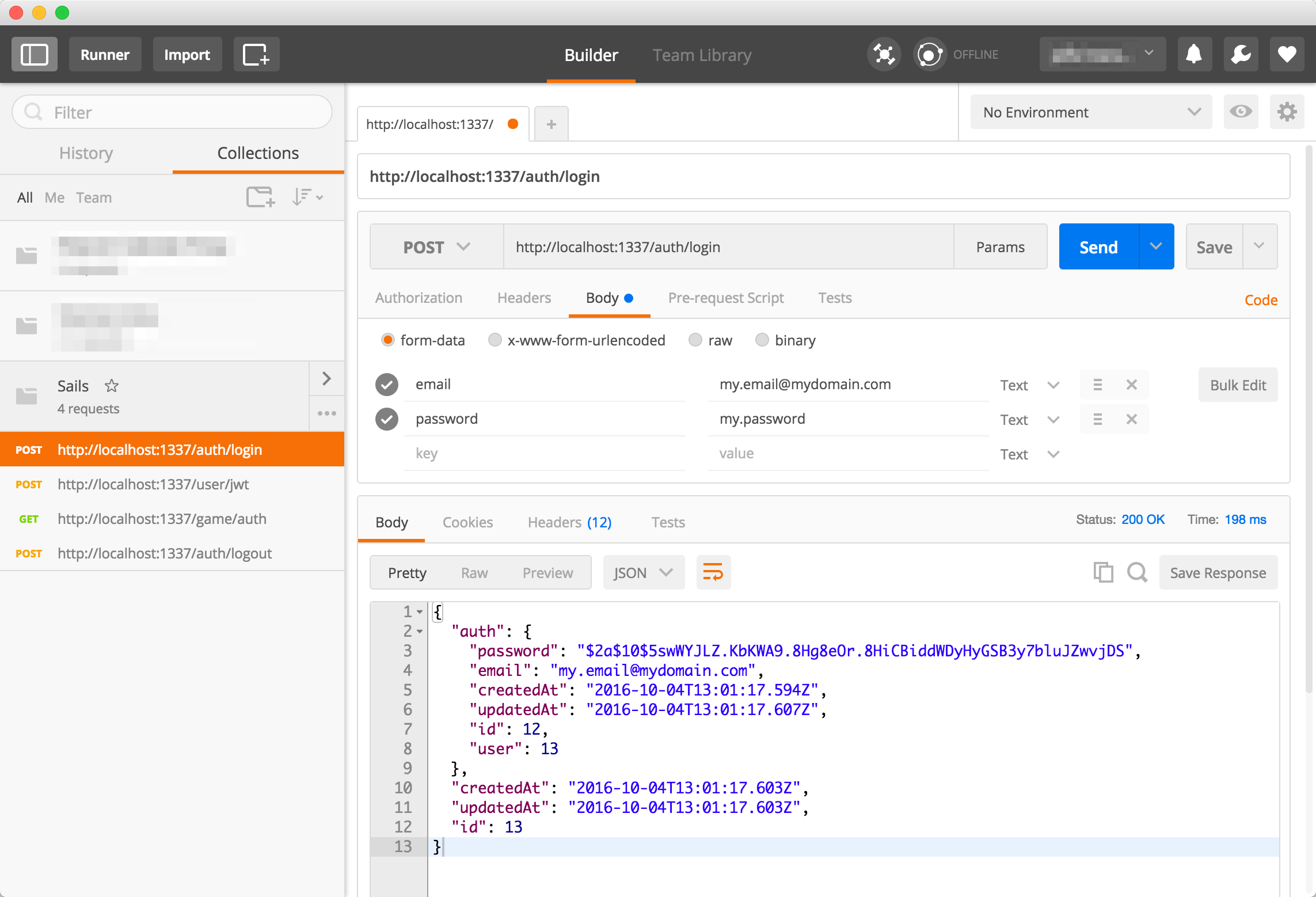This screenshot has height=897, width=1316.
Task: Click the interceptor satellite icon
Action: pos(884,55)
